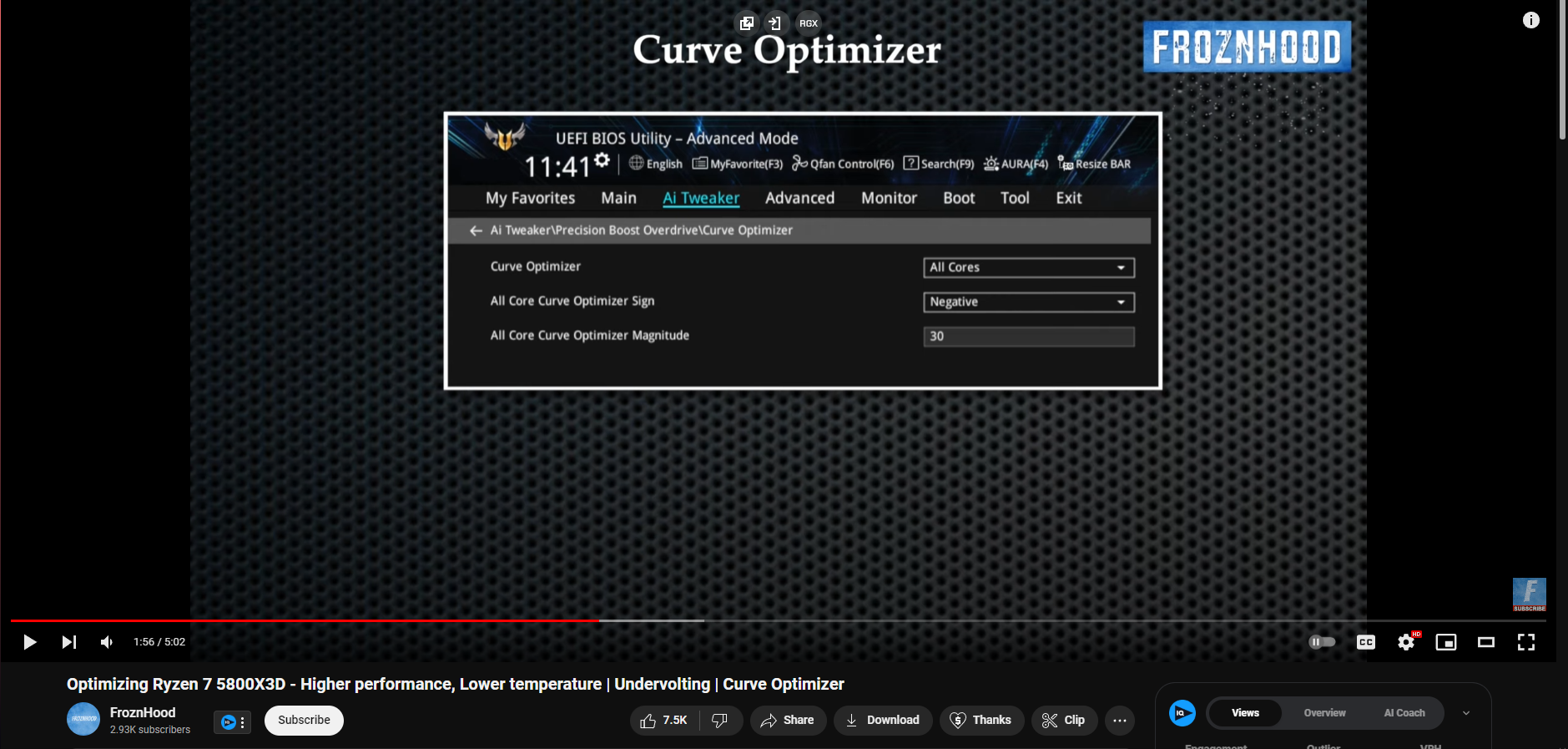The width and height of the screenshot is (1568, 749).
Task: Click the vidIQ logo in stats panel
Action: click(x=1182, y=713)
